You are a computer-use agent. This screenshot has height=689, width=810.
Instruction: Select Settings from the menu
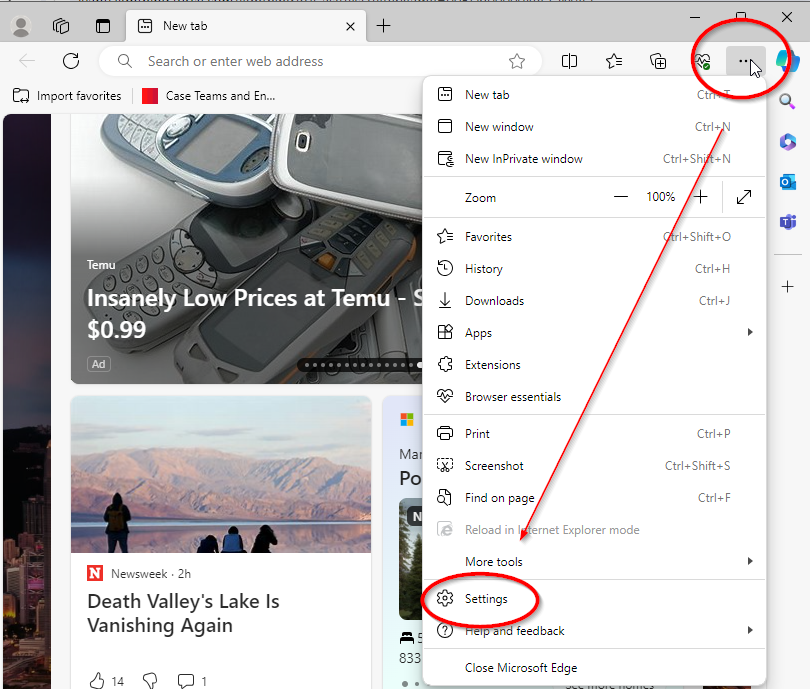pyautogui.click(x=486, y=599)
